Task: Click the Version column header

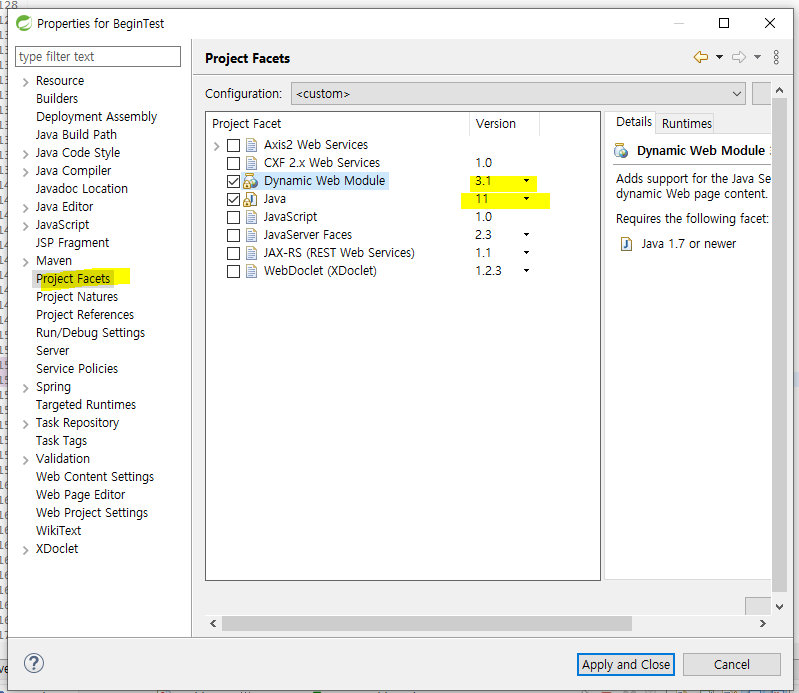Action: coord(503,124)
